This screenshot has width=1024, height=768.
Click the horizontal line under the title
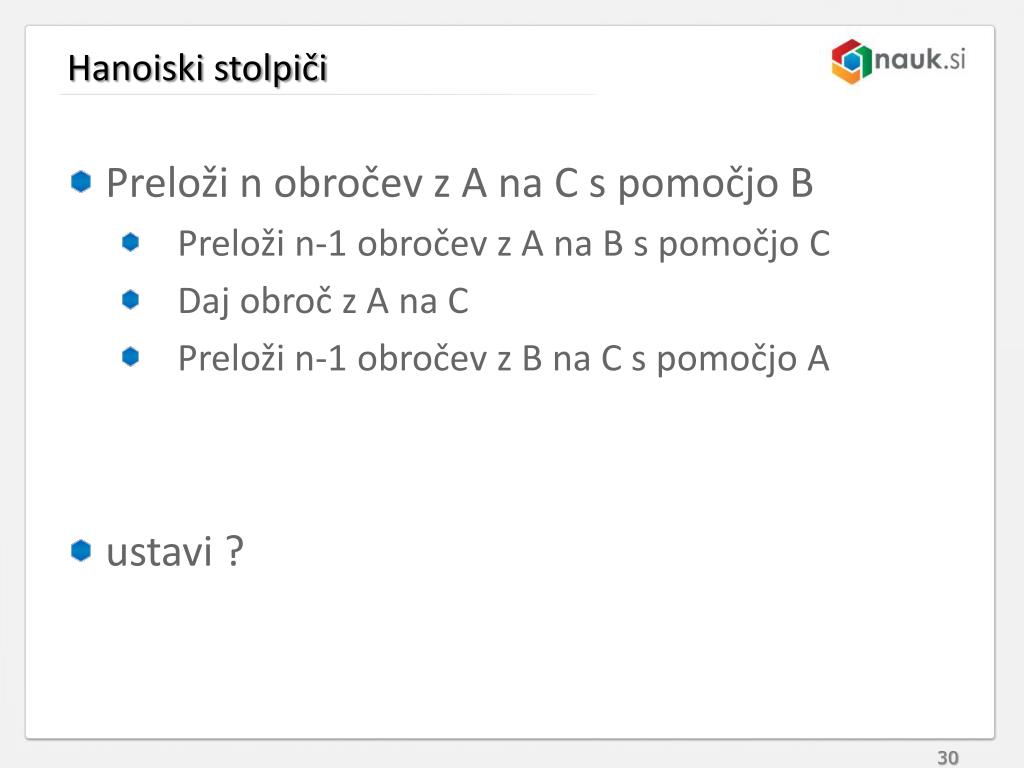pos(328,95)
